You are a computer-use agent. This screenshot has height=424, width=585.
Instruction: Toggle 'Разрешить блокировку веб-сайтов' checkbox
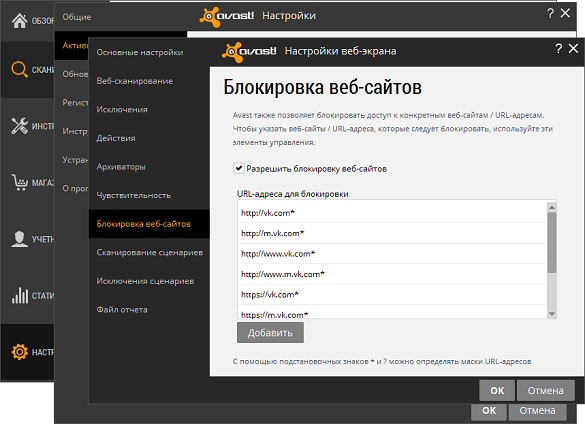click(238, 168)
